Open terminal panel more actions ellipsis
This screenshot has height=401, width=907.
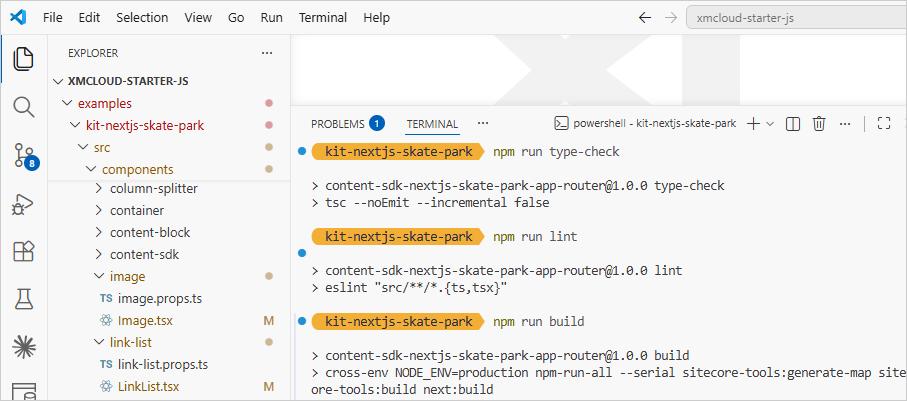[845, 123]
